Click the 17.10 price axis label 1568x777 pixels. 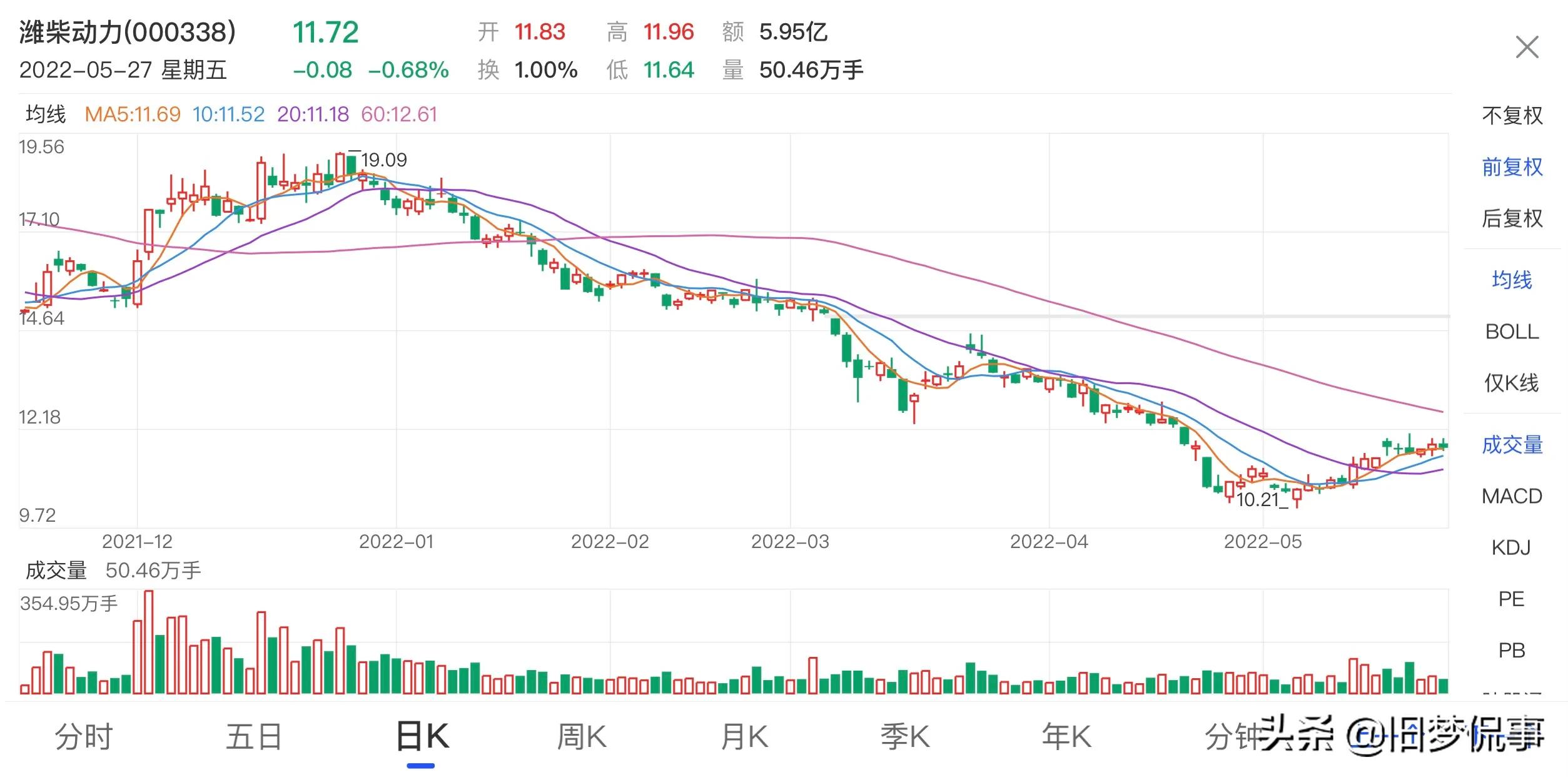click(39, 220)
